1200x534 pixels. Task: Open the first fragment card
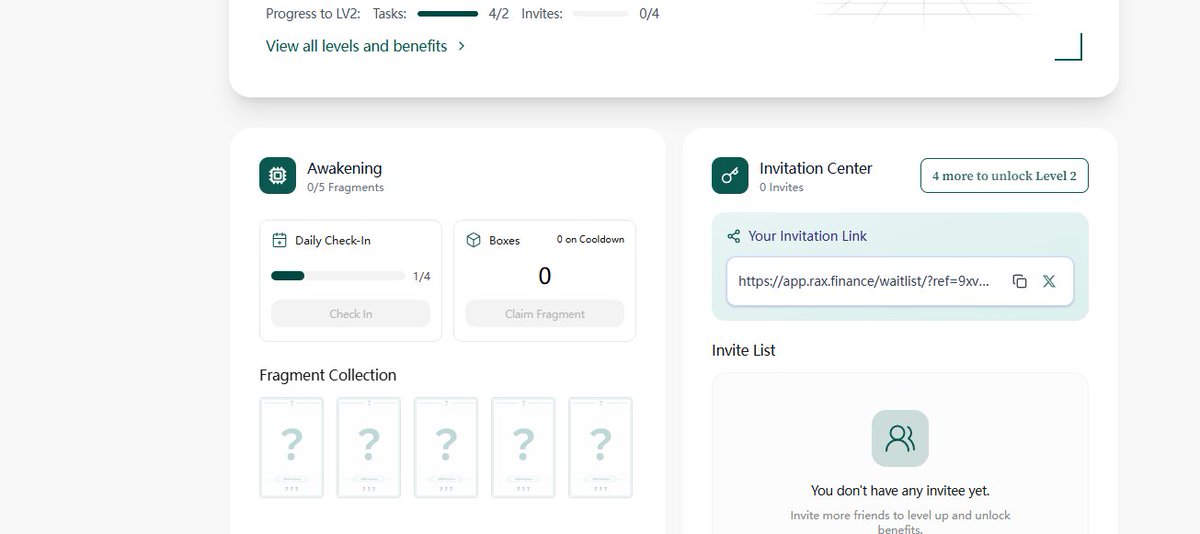click(291, 448)
